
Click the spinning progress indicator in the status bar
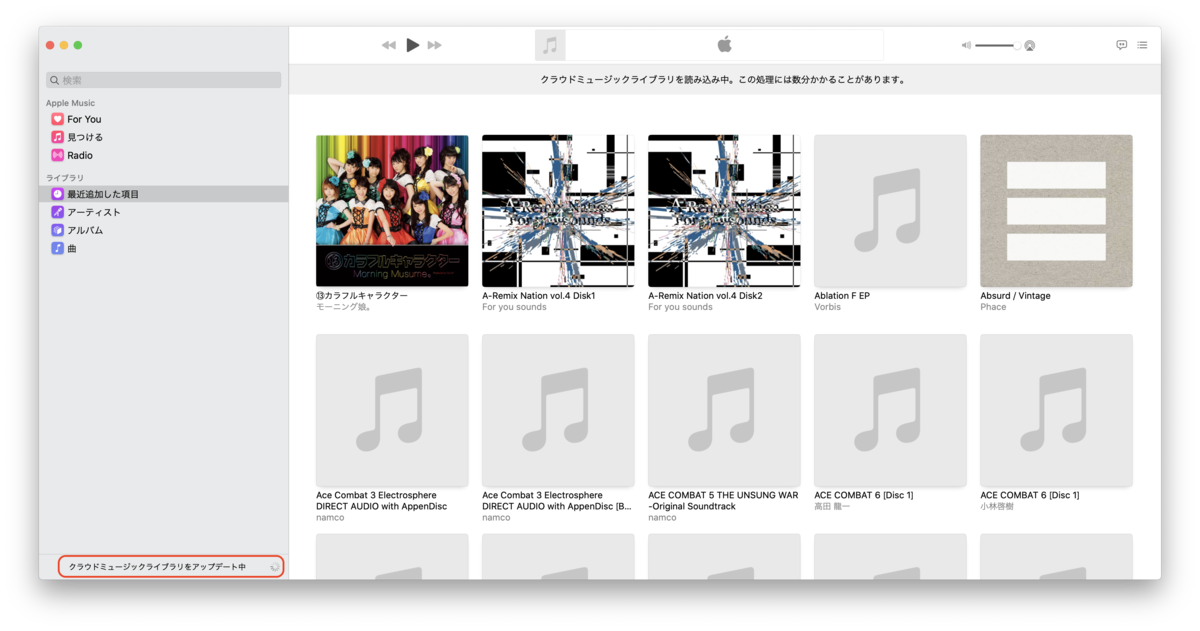click(274, 567)
